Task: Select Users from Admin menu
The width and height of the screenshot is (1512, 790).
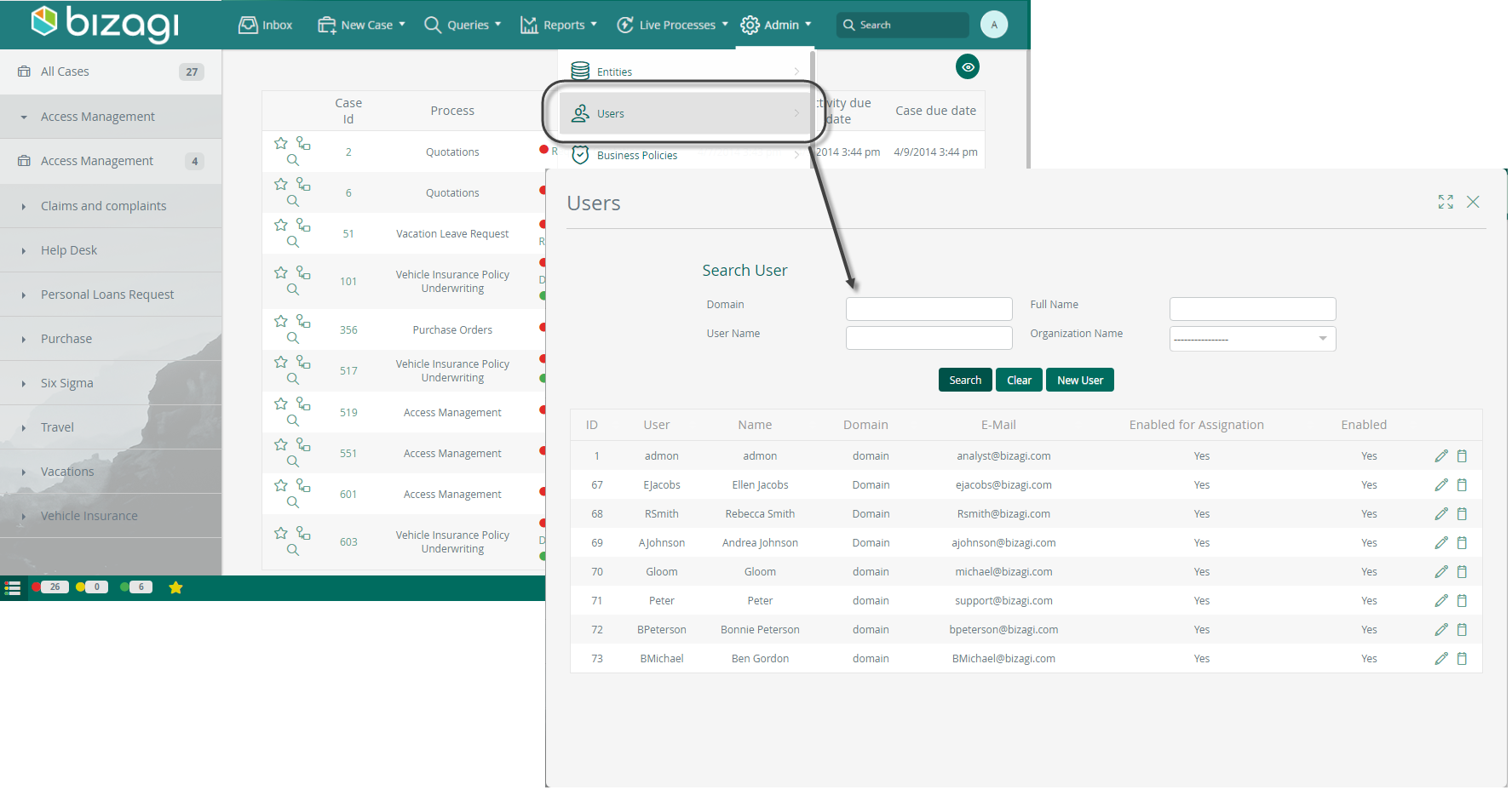Action: 684,113
